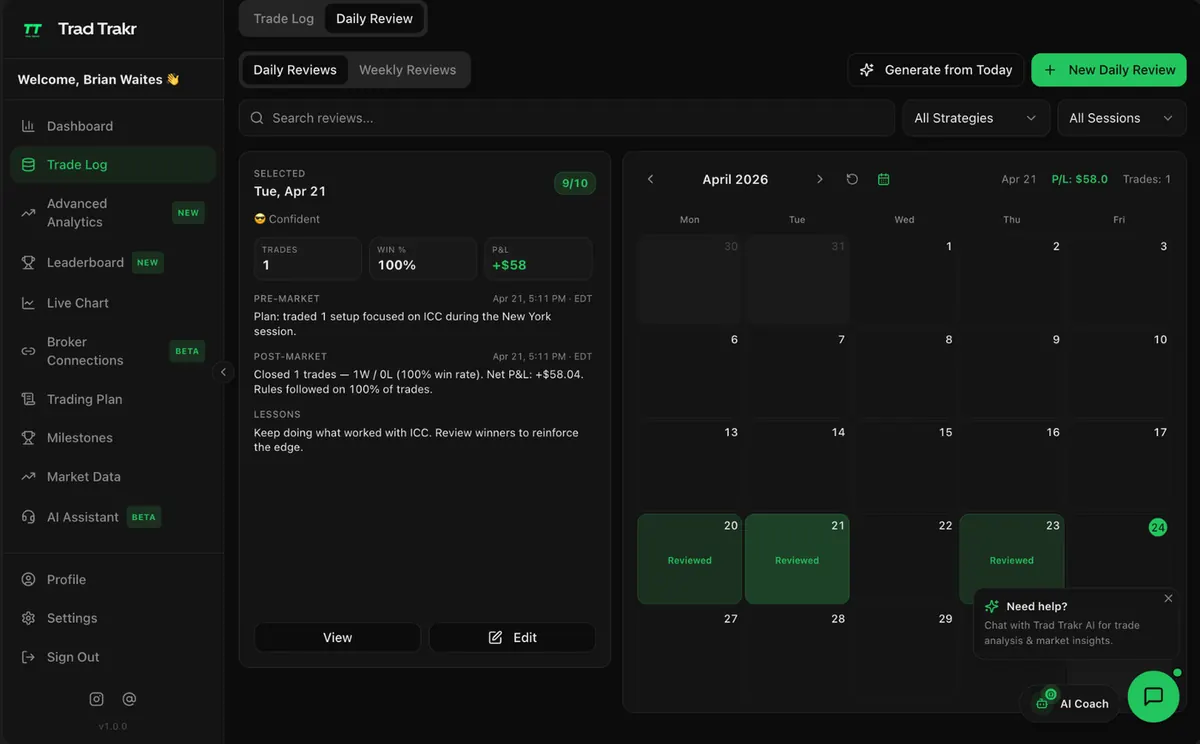1200x744 pixels.
Task: Select April 22 in calendar
Action: [904, 559]
